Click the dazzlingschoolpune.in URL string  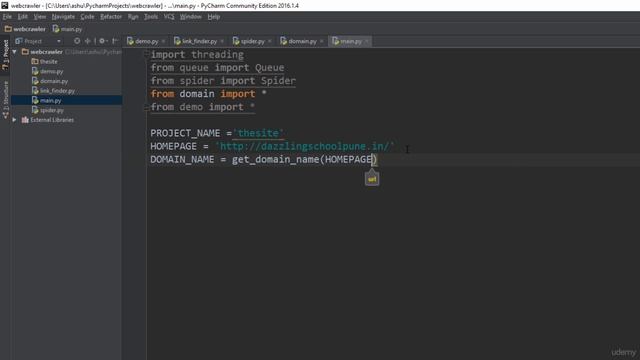pos(305,146)
